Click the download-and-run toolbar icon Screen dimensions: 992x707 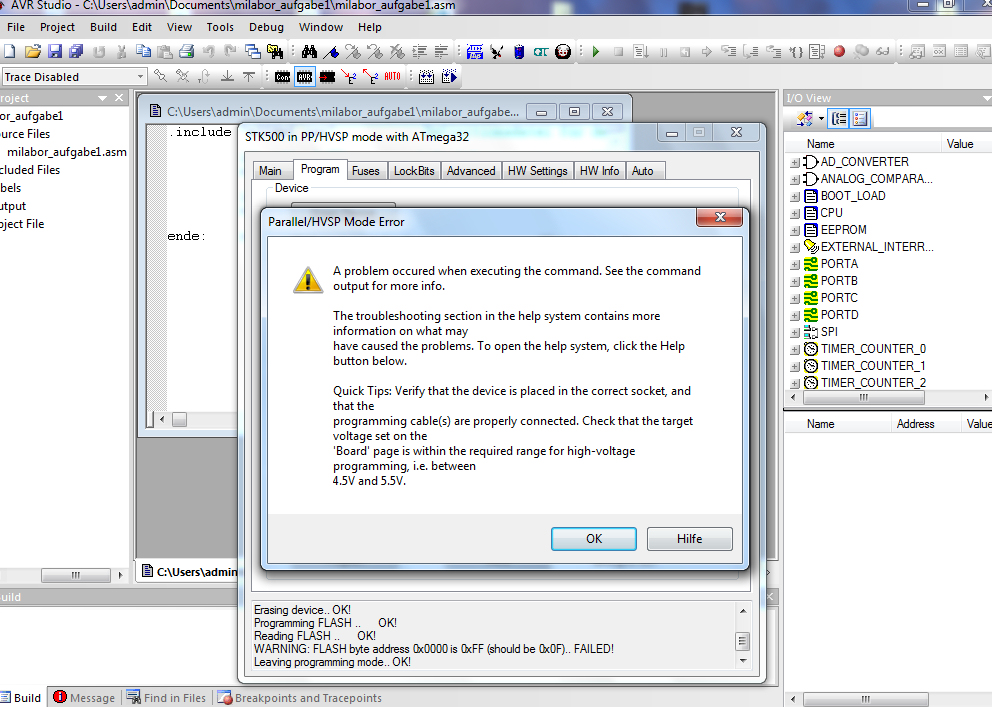click(x=449, y=77)
